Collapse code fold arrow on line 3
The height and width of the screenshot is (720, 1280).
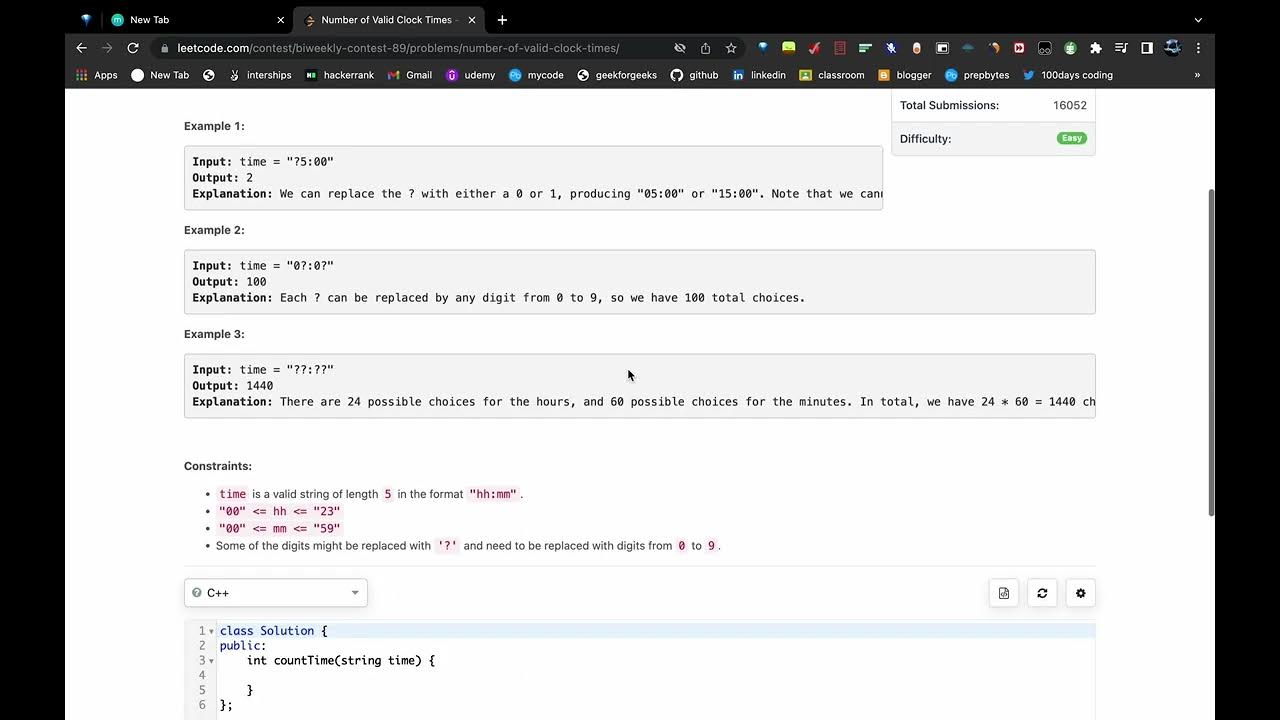tap(211, 661)
